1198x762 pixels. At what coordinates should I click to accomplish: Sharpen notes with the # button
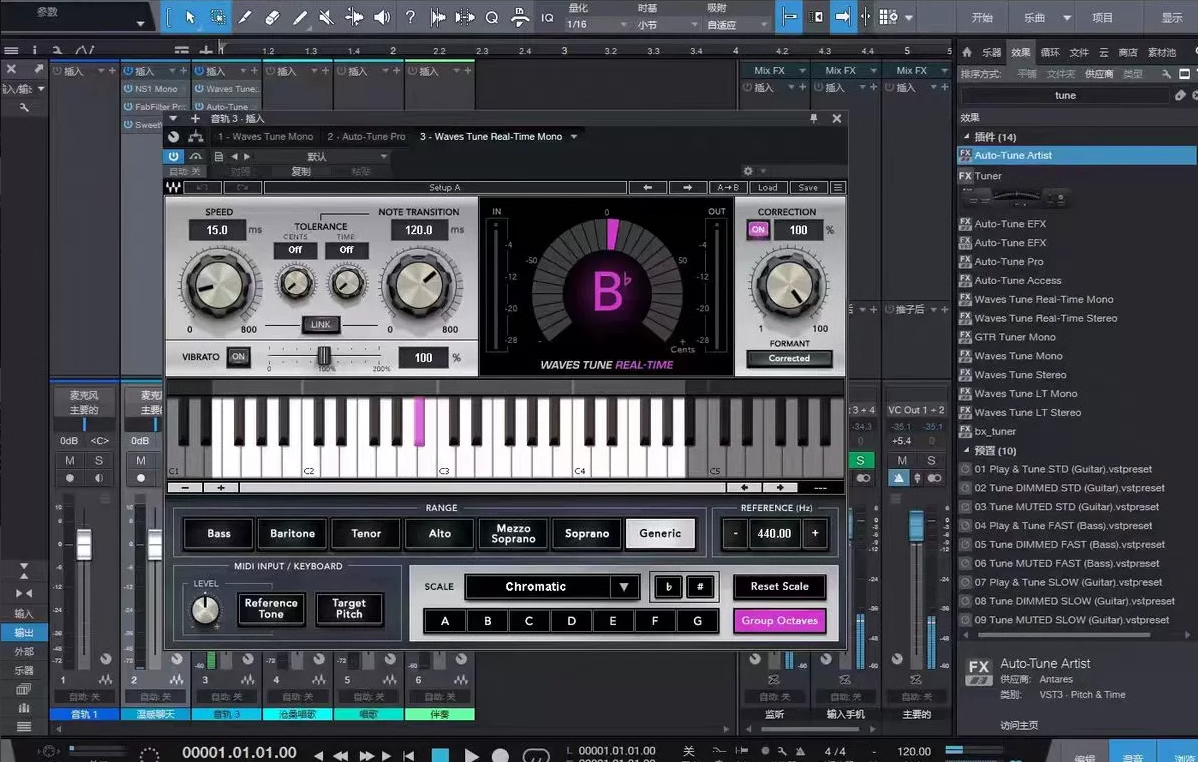(700, 586)
